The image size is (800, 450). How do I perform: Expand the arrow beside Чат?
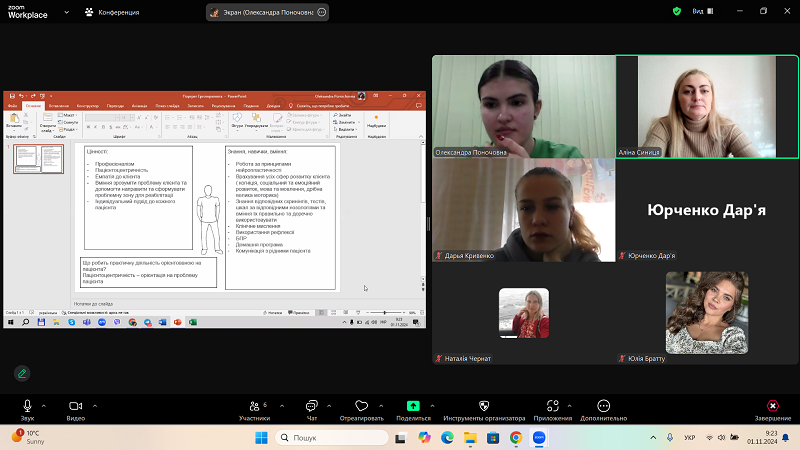click(x=329, y=406)
